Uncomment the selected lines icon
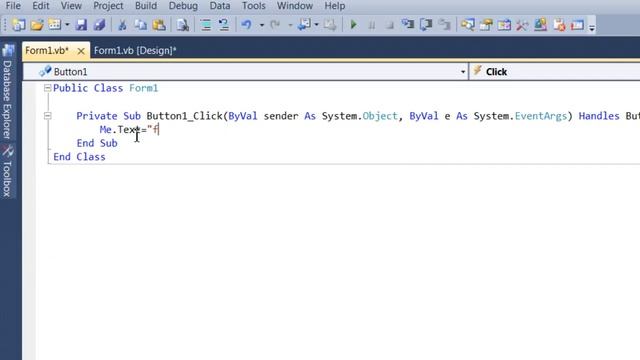 pyautogui.click(x=224, y=25)
